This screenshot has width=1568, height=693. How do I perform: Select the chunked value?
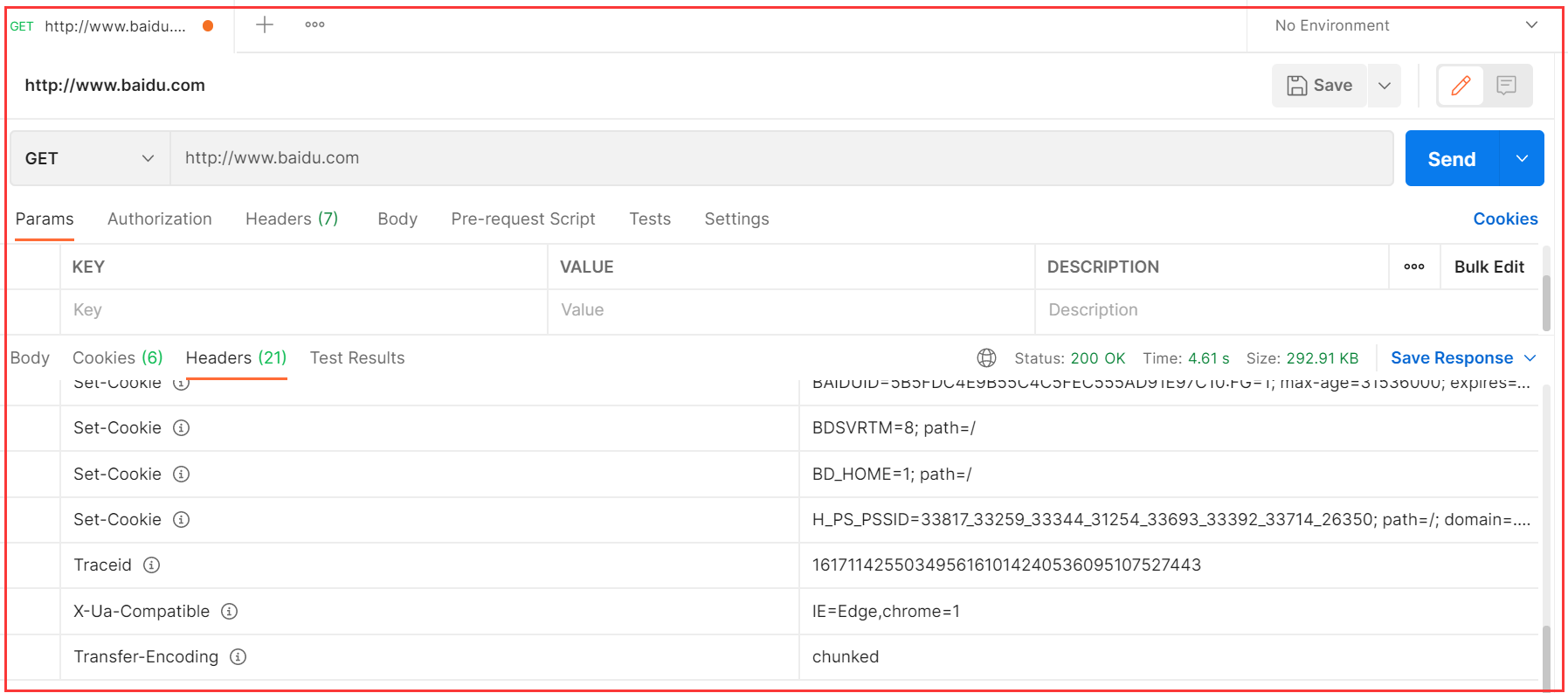click(846, 656)
